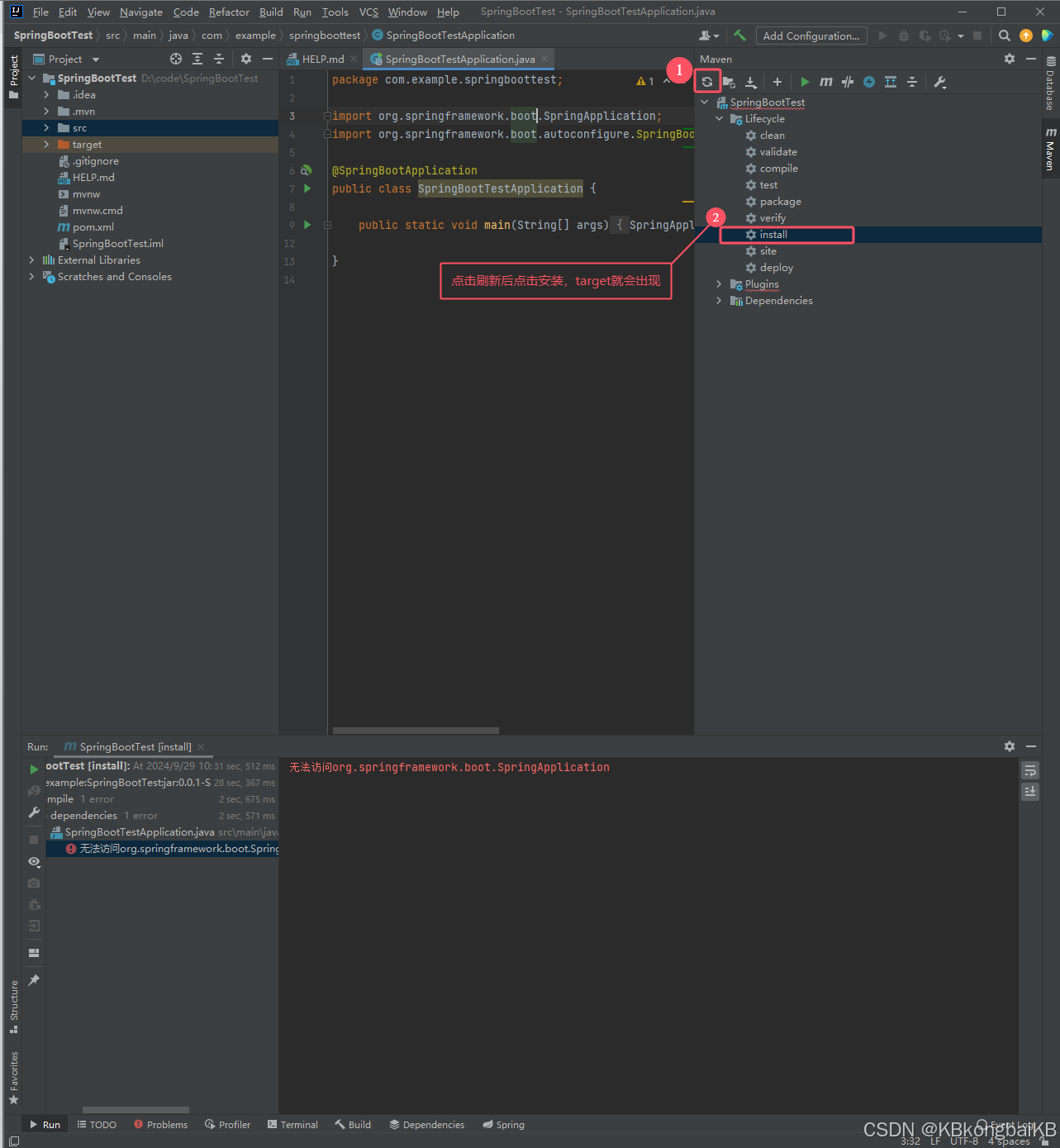Image resolution: width=1060 pixels, height=1148 pixels.
Task: Click Generate Sources and Update Folders icon
Action: (x=729, y=82)
